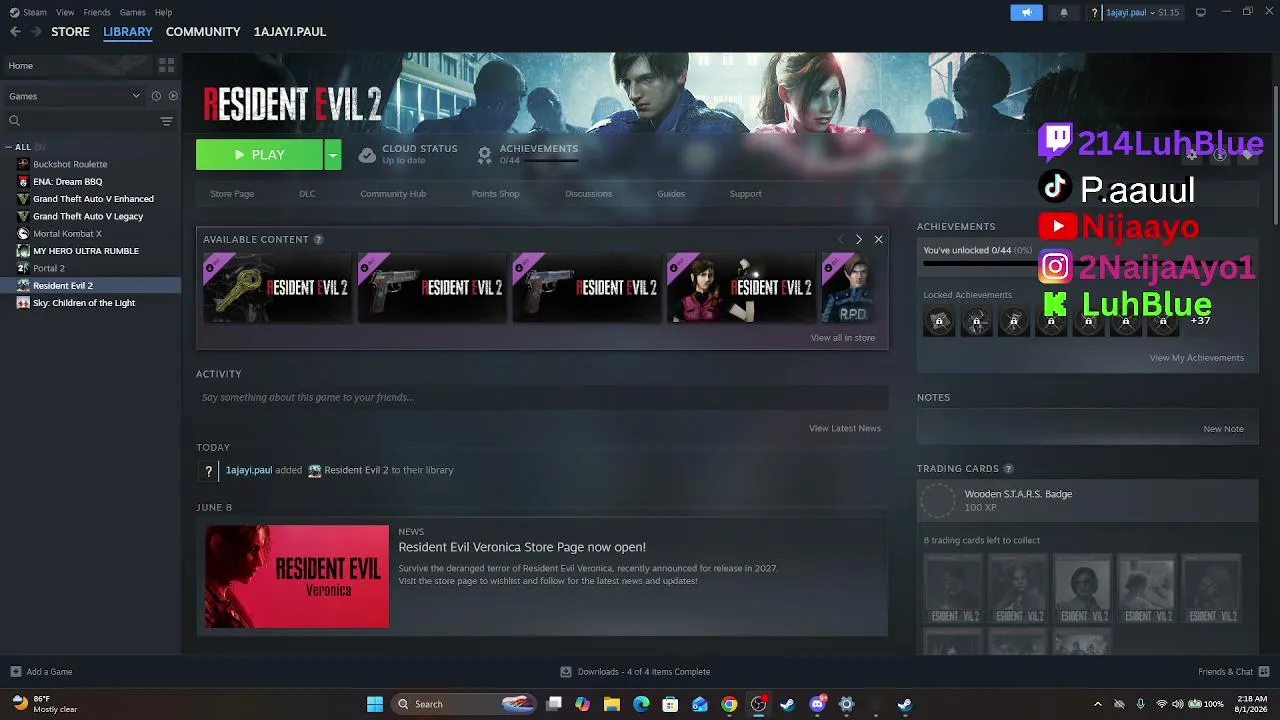Open the Guides link
Image resolution: width=1280 pixels, height=720 pixels.
point(671,194)
